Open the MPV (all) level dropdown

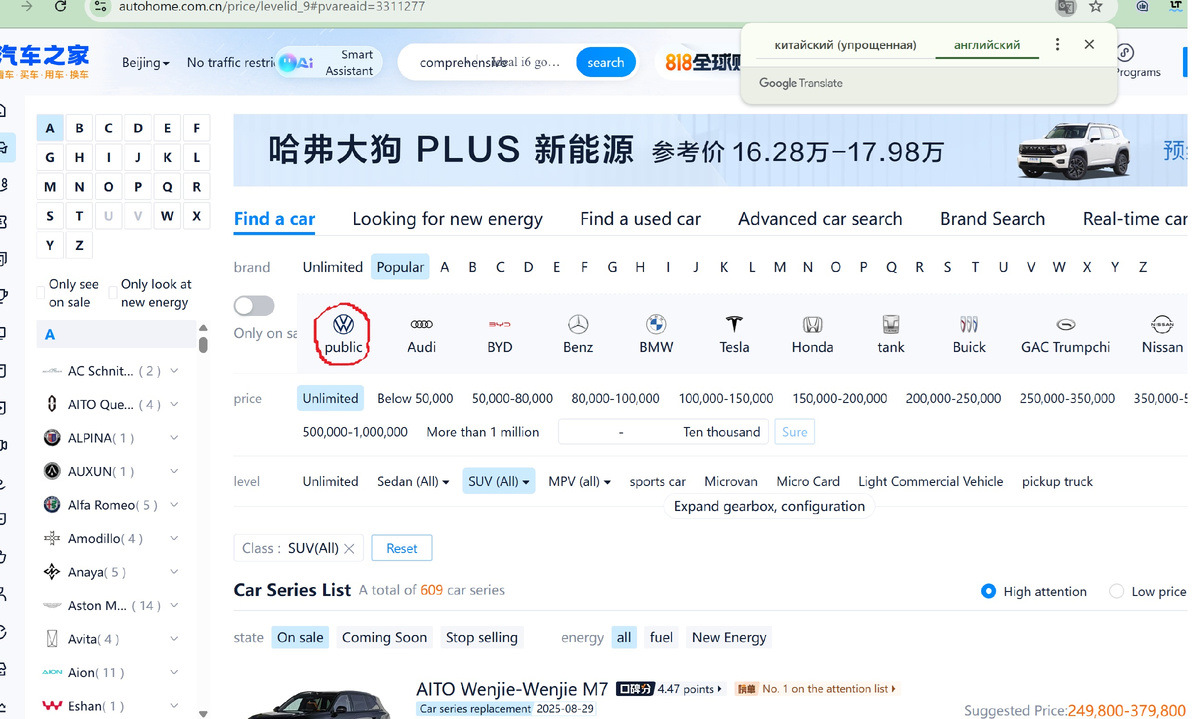click(579, 481)
